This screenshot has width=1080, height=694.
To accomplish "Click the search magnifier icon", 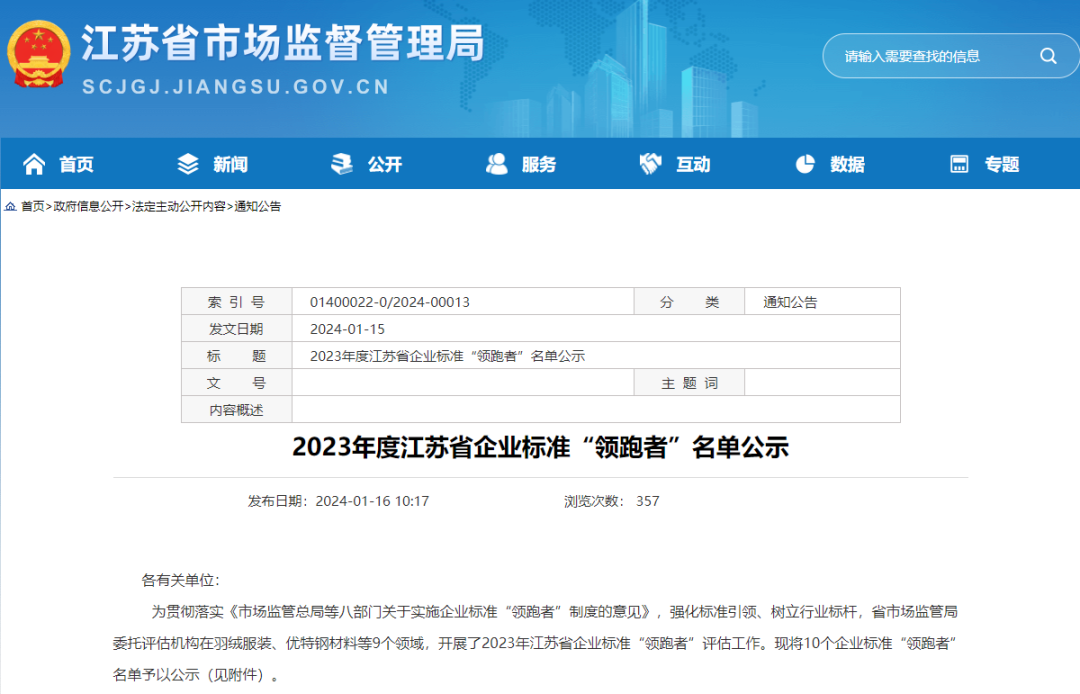I will (1048, 56).
